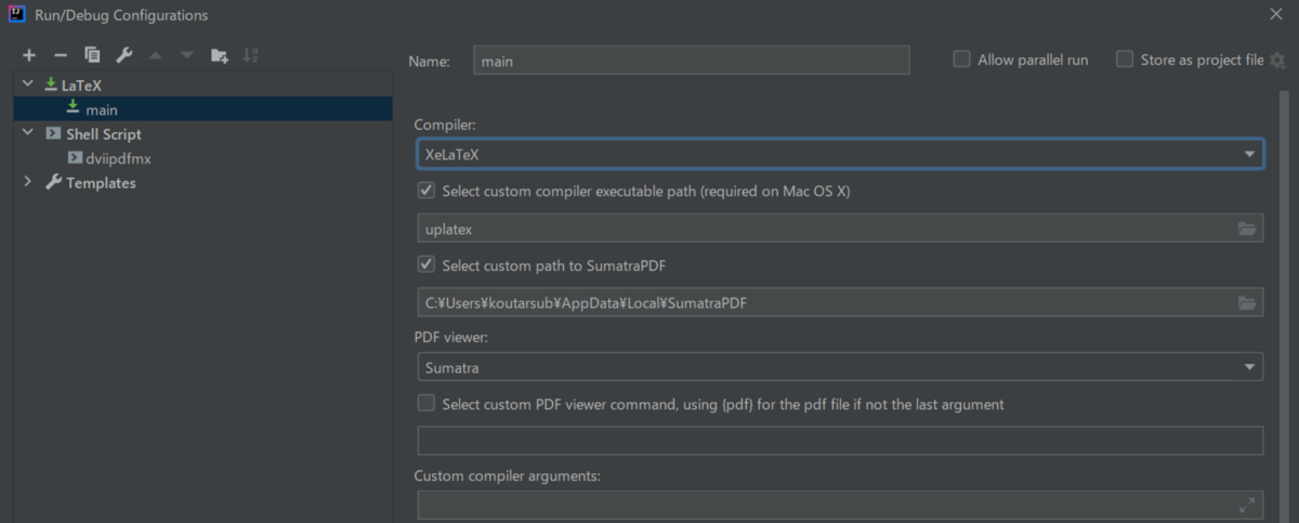
Task: Select the dviipdfmx shell script configuration
Action: tap(118, 158)
